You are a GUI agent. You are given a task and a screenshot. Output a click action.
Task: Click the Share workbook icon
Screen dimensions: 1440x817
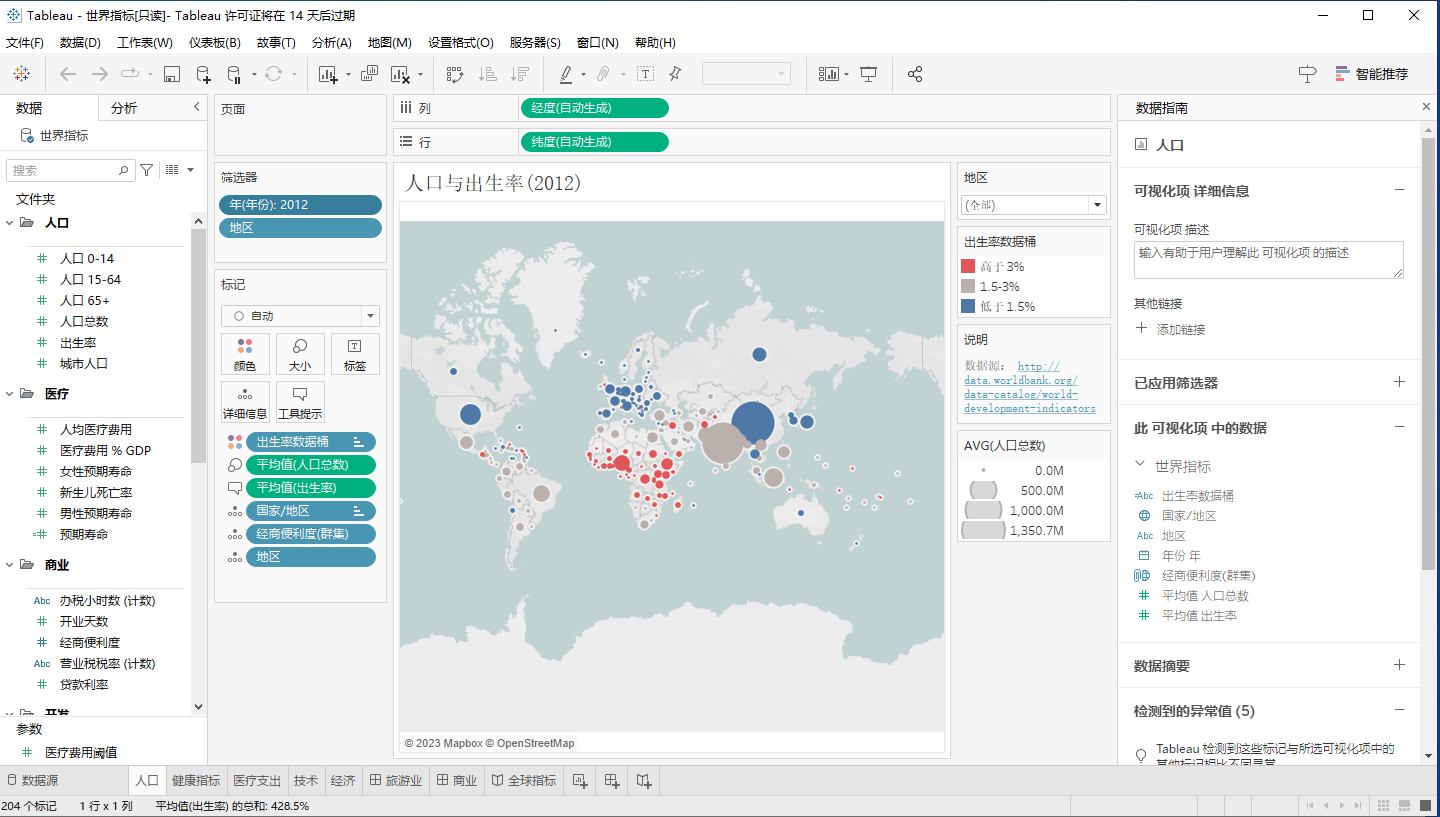(x=914, y=74)
